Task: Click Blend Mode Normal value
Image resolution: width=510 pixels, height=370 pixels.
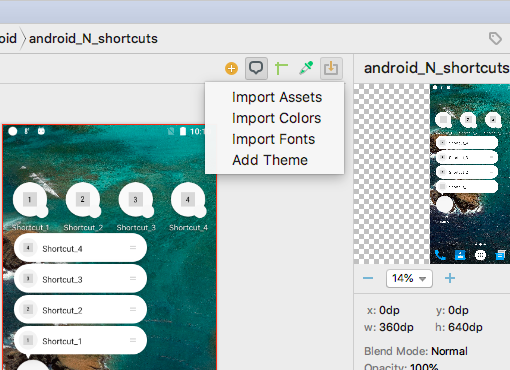Action: coord(449,351)
